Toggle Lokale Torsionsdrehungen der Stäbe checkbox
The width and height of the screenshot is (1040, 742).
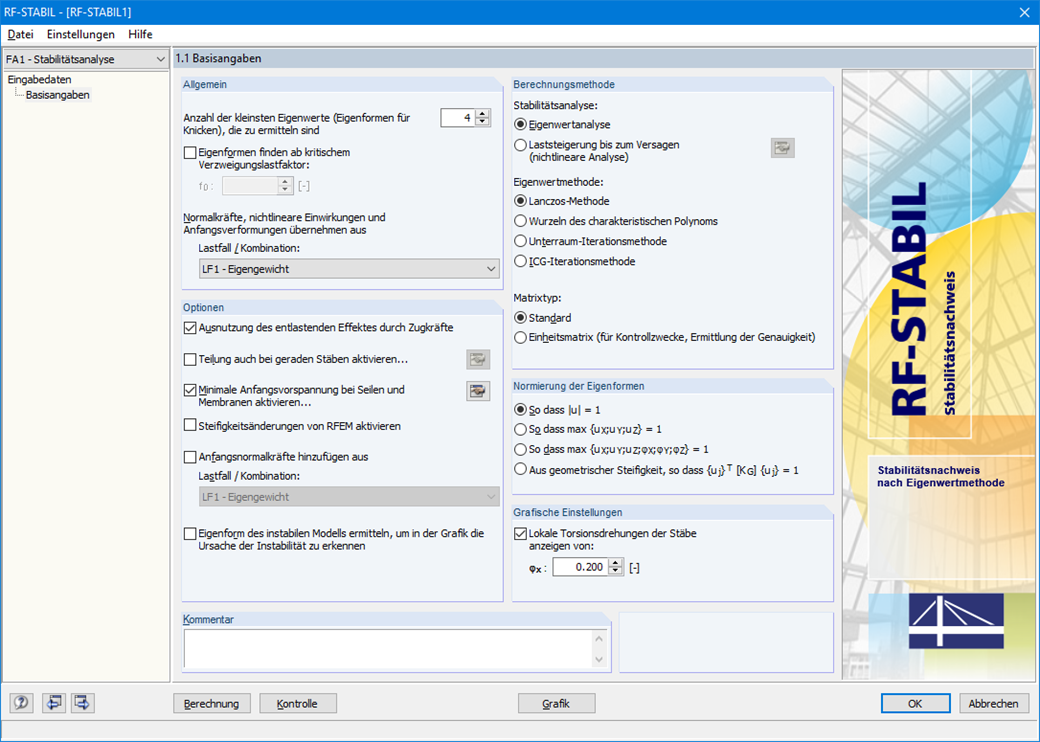(x=521, y=534)
